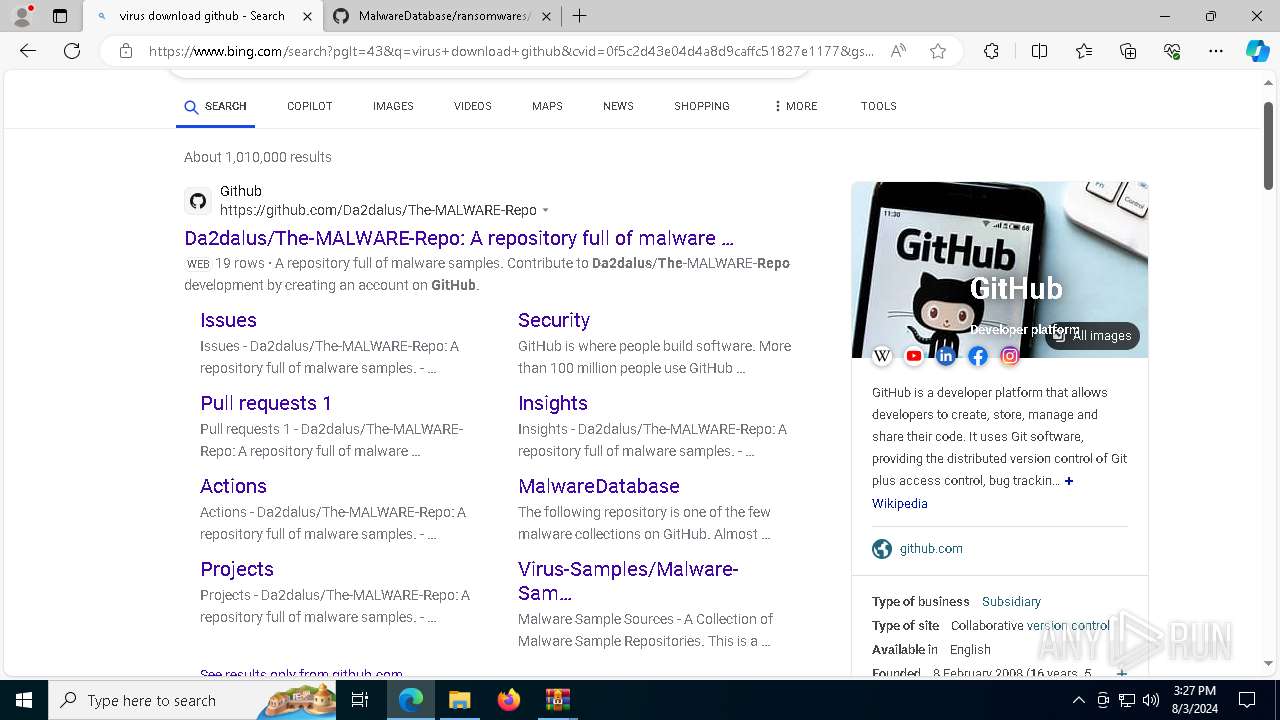Open Collections icon

1128,51
